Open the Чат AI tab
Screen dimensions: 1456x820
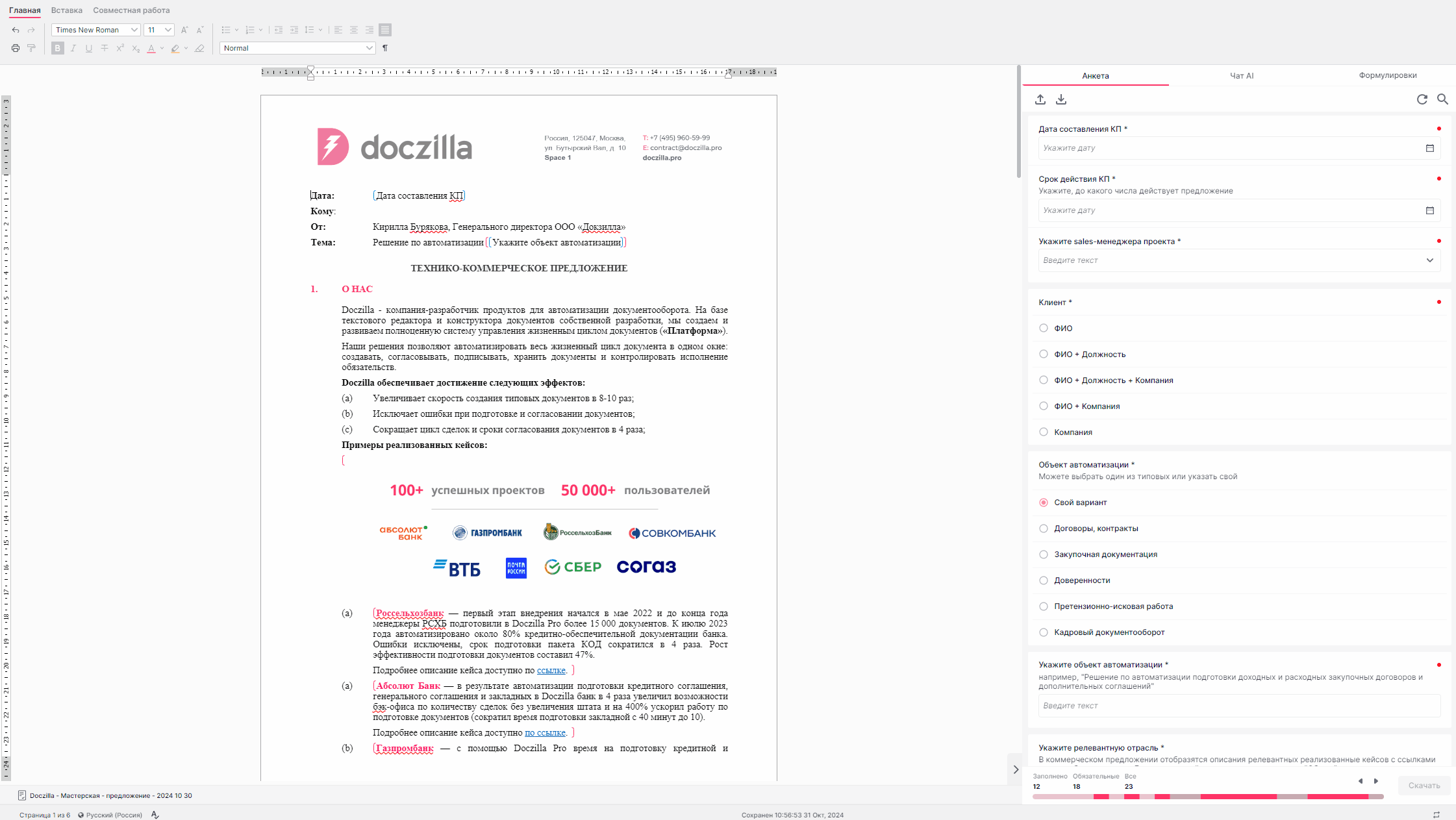(x=1242, y=76)
